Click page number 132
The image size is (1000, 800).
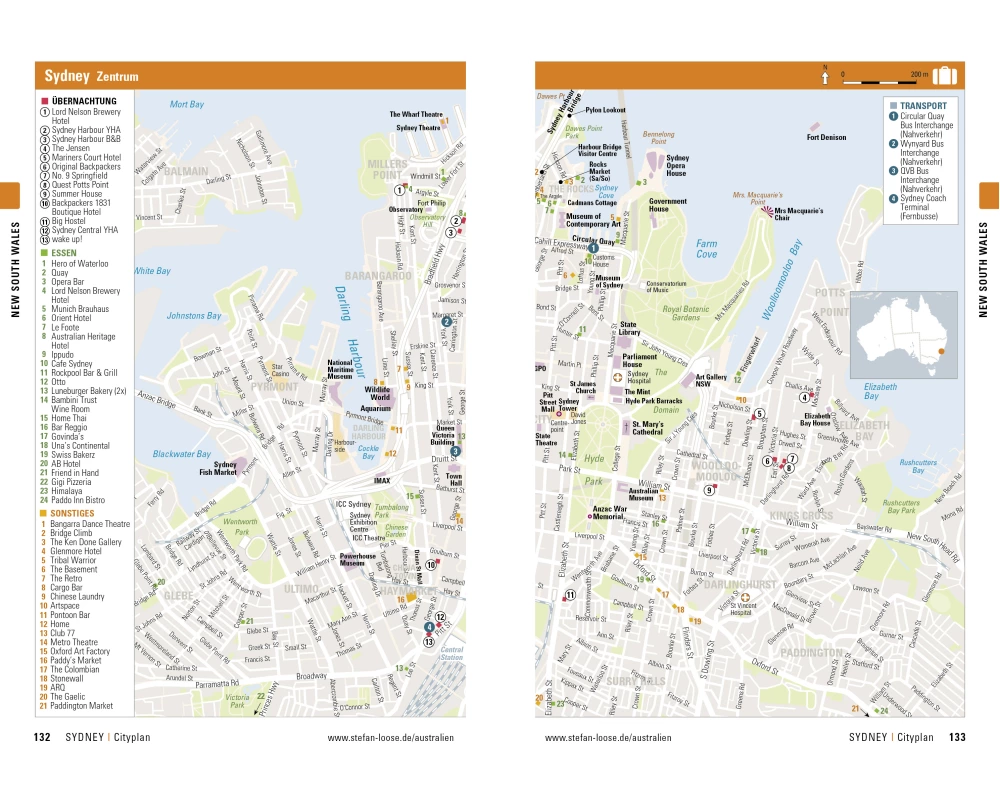pos(42,737)
